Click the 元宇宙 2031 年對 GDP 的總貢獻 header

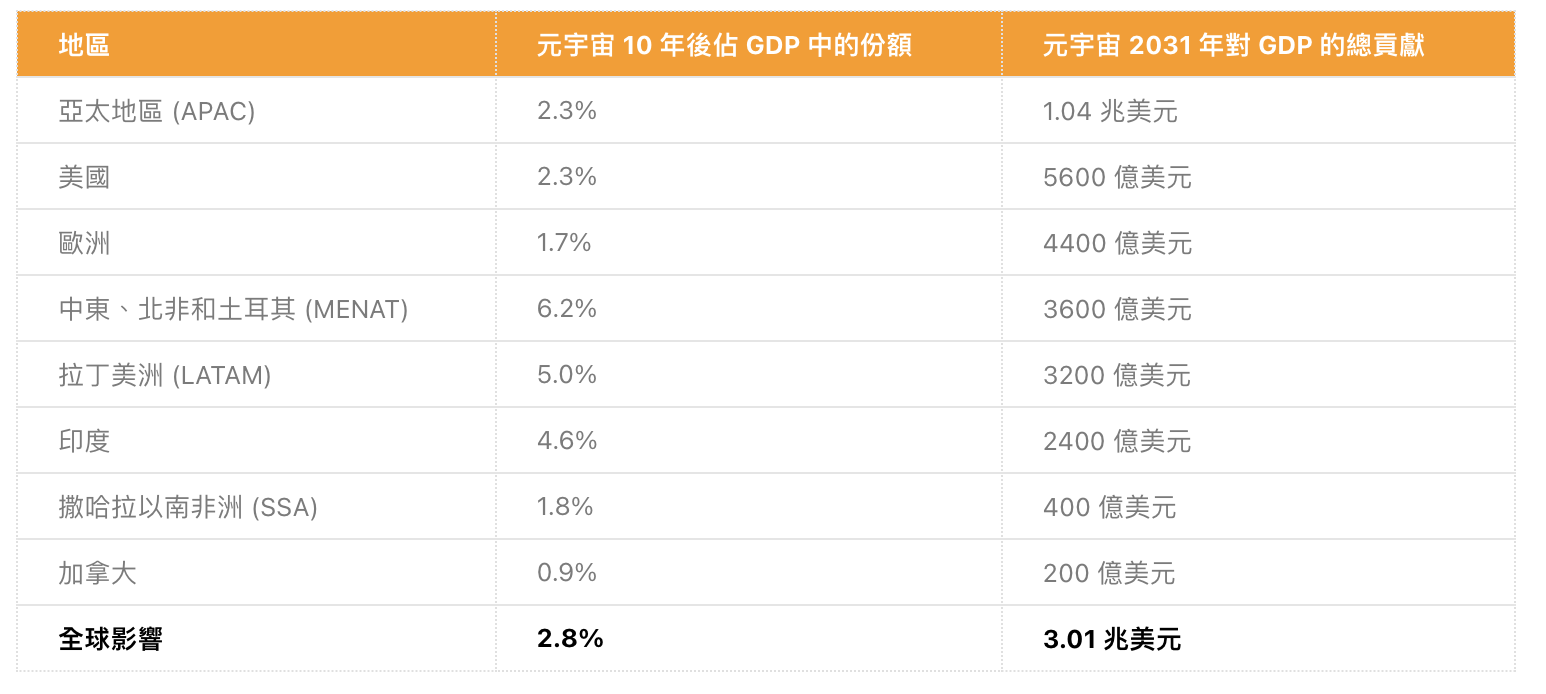(1233, 45)
